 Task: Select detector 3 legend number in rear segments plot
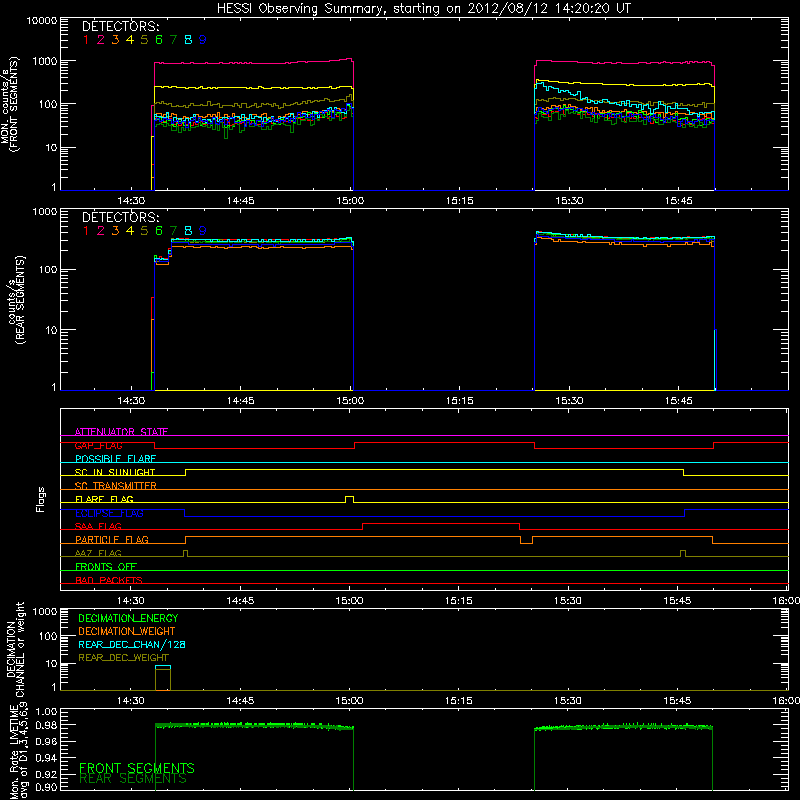pos(115,231)
